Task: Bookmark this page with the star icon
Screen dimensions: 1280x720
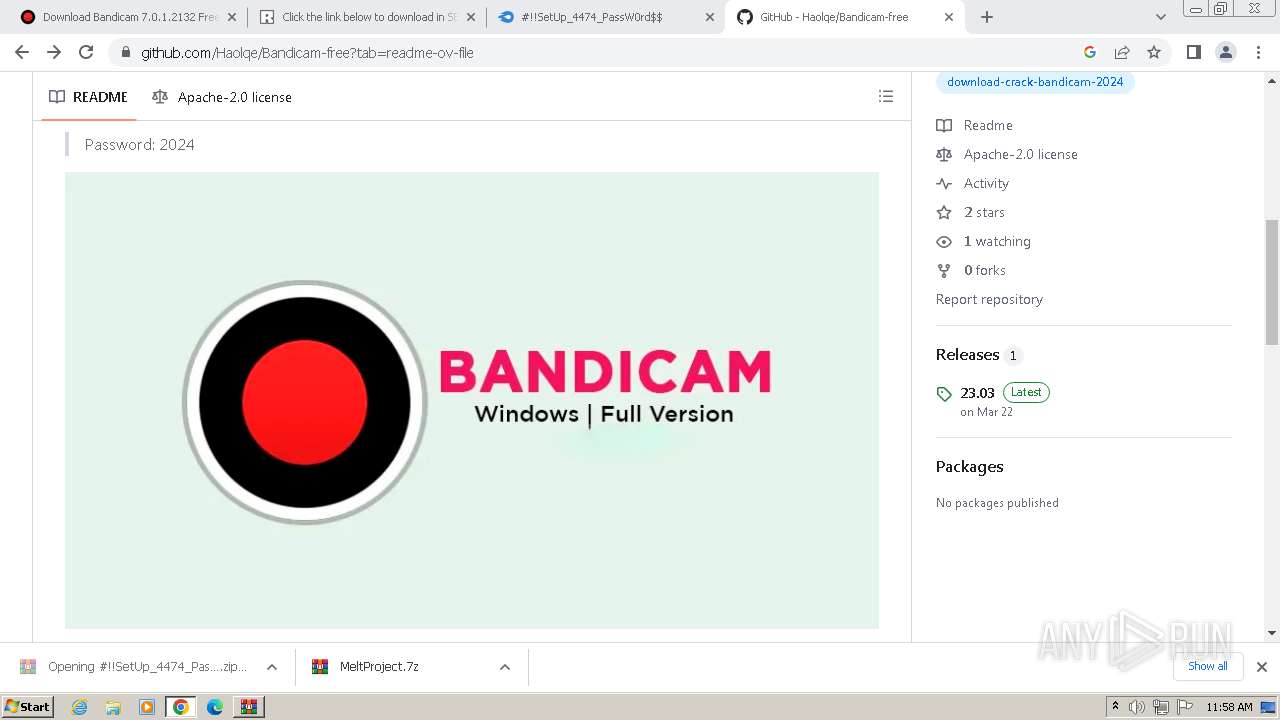Action: click(1154, 52)
